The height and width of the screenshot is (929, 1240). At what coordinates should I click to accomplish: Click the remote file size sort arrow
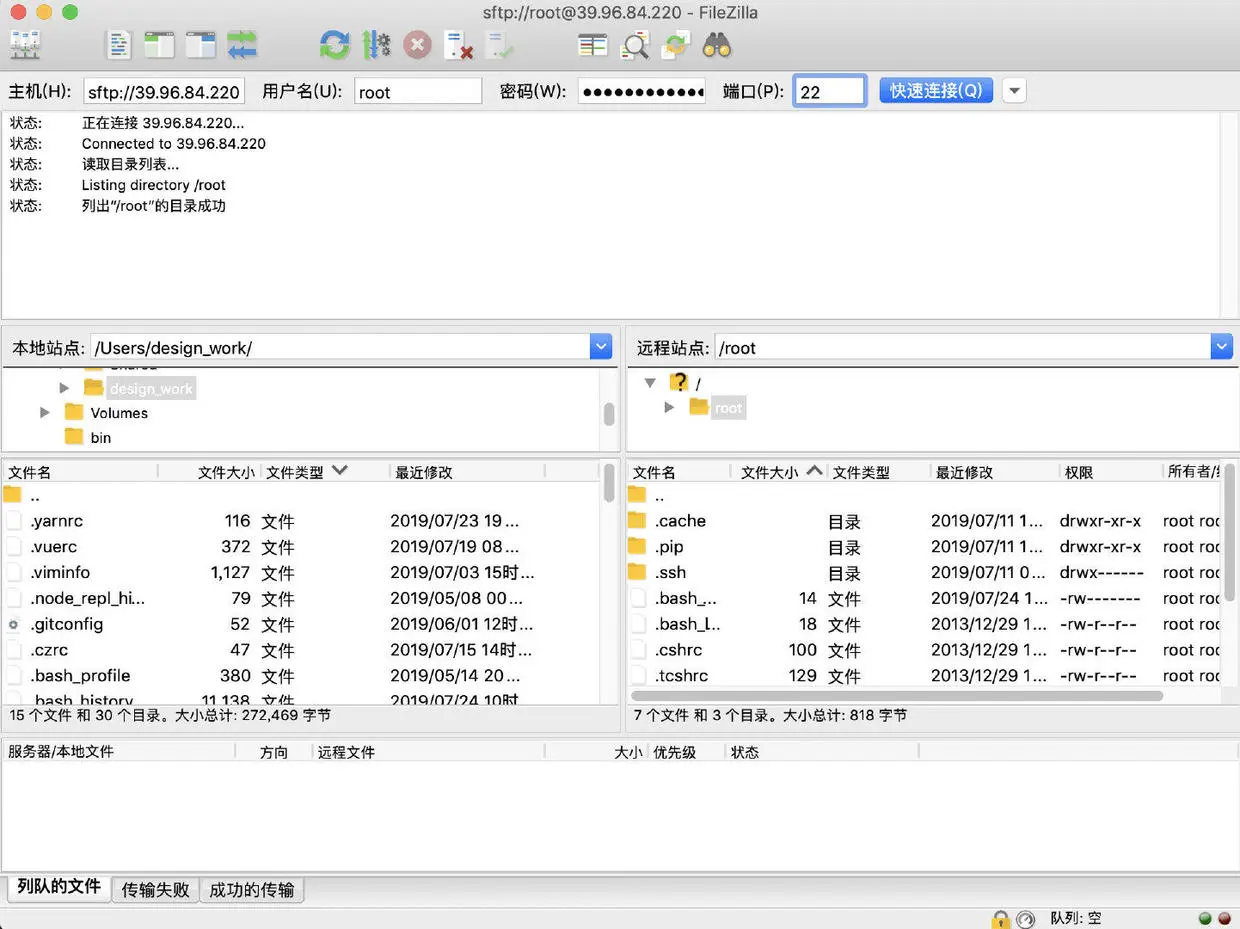click(x=814, y=470)
